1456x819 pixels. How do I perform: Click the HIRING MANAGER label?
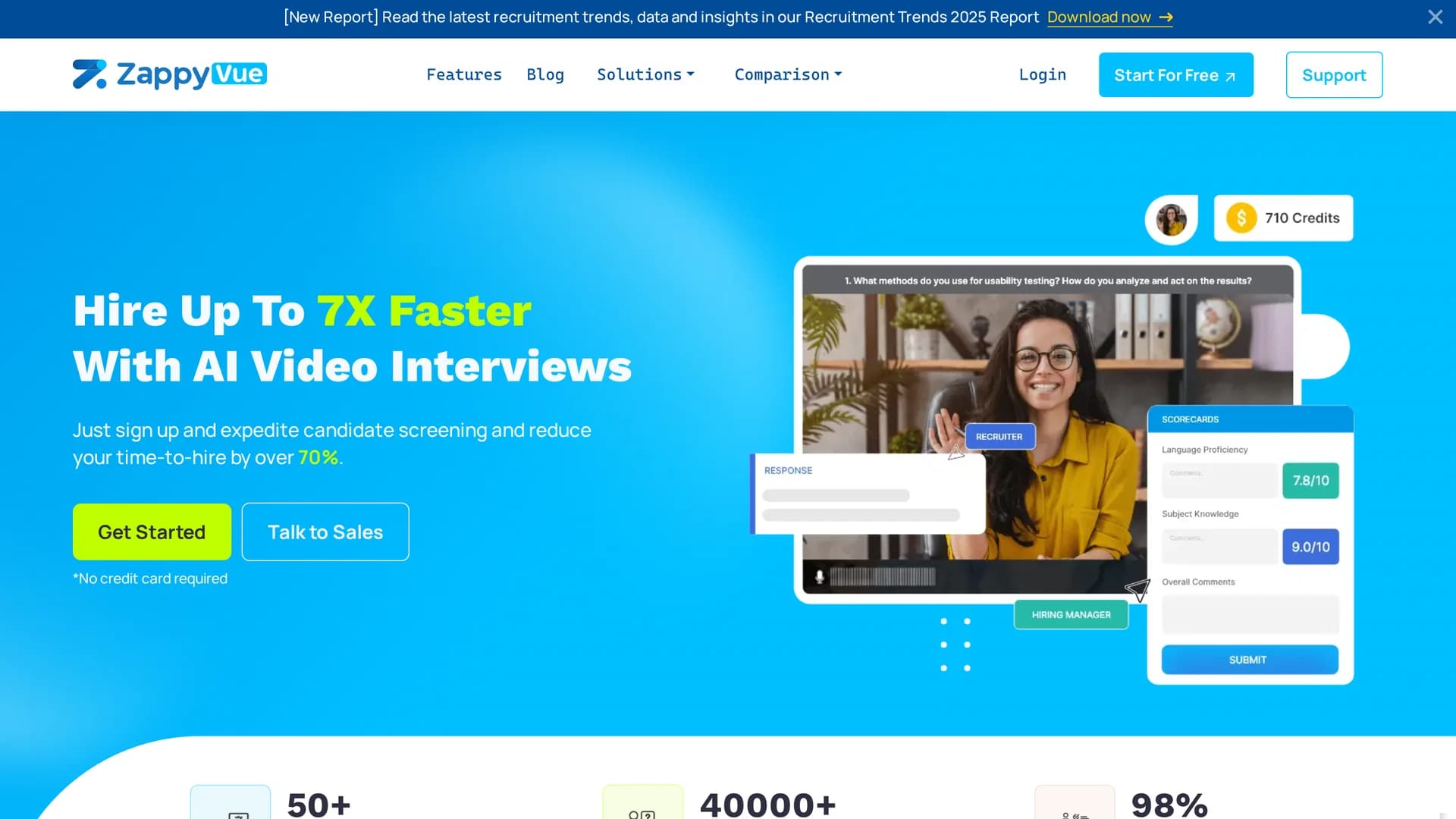pyautogui.click(x=1071, y=614)
